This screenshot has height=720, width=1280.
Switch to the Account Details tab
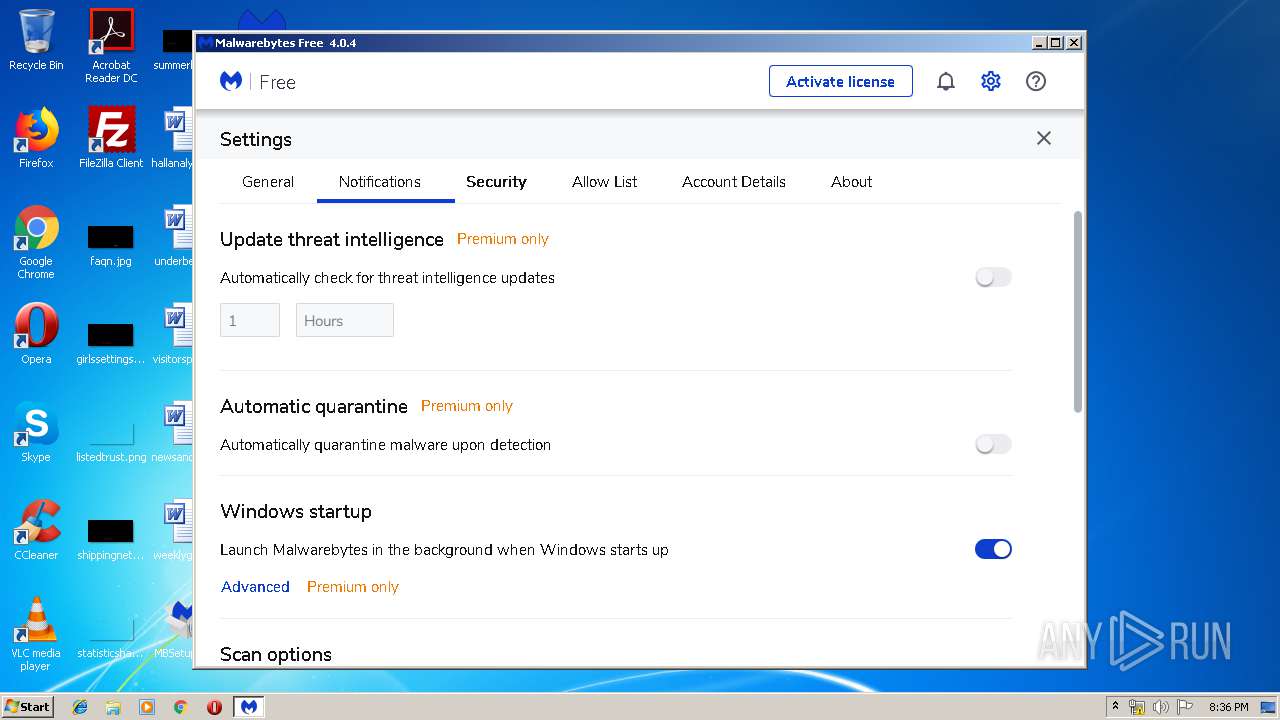tap(734, 182)
